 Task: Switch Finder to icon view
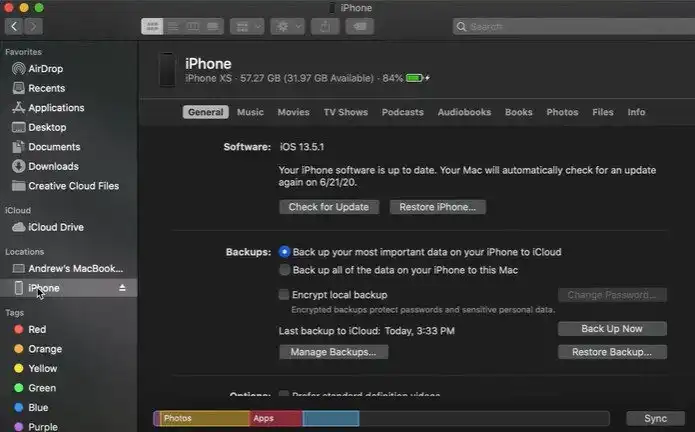click(152, 27)
